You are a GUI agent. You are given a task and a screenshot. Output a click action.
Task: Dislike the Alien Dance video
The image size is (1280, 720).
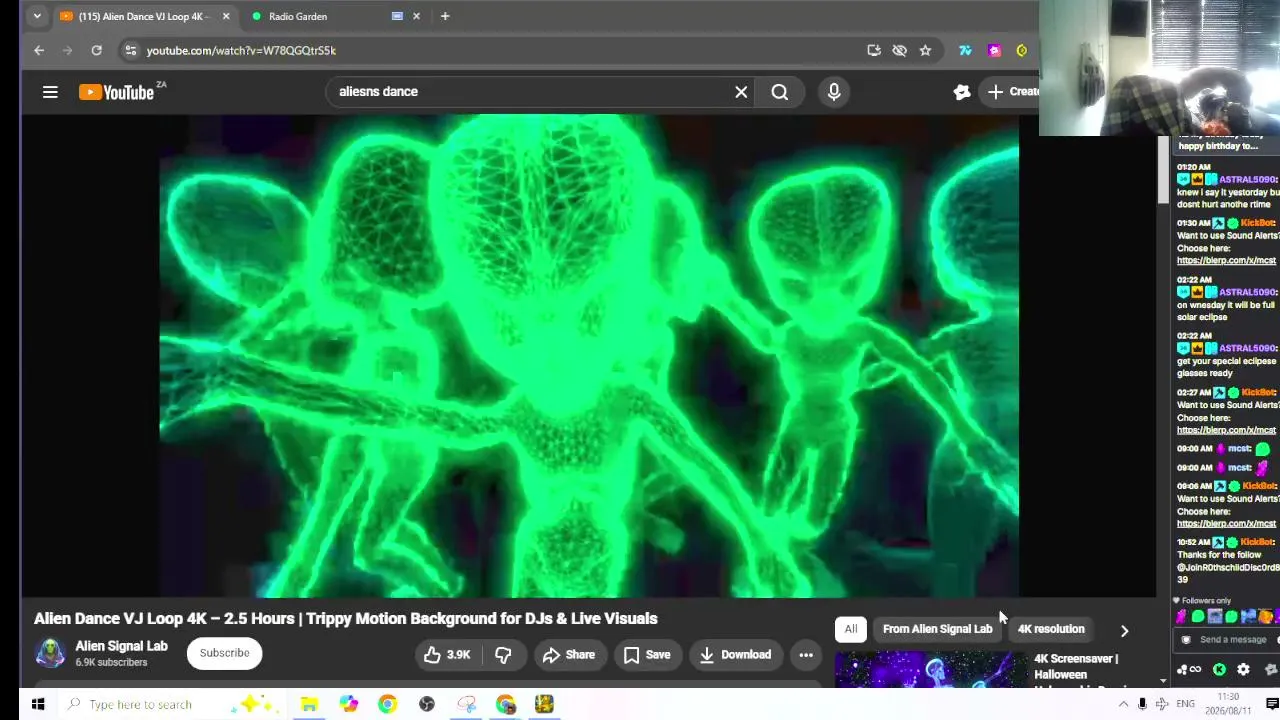(503, 655)
